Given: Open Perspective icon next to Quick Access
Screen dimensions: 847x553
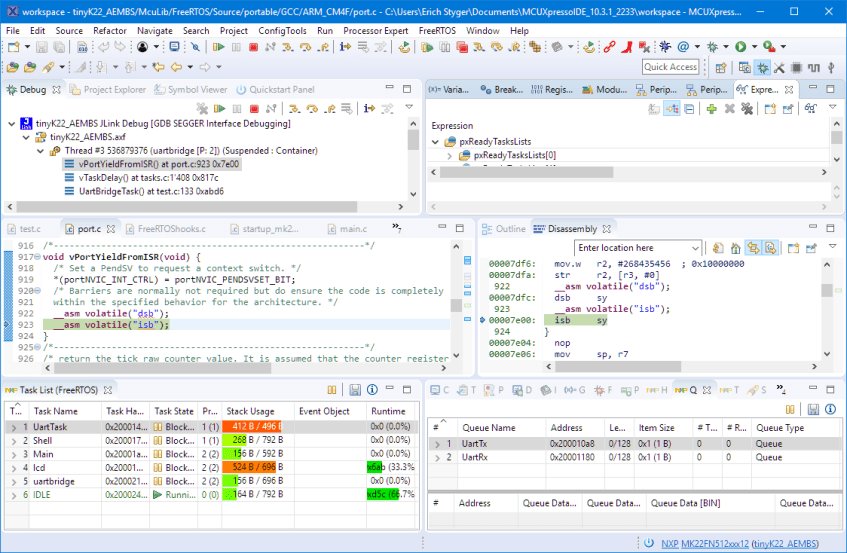Looking at the screenshot, I should pyautogui.click(x=721, y=68).
